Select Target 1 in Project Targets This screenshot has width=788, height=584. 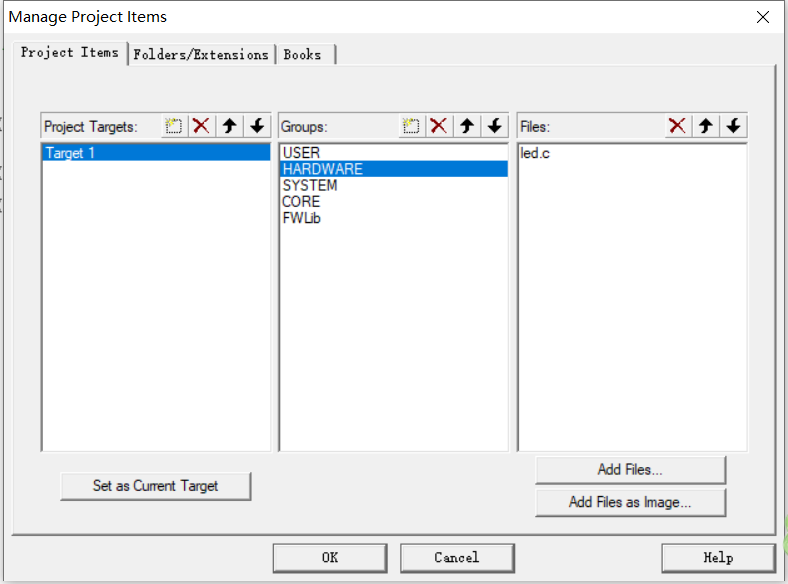click(x=156, y=153)
